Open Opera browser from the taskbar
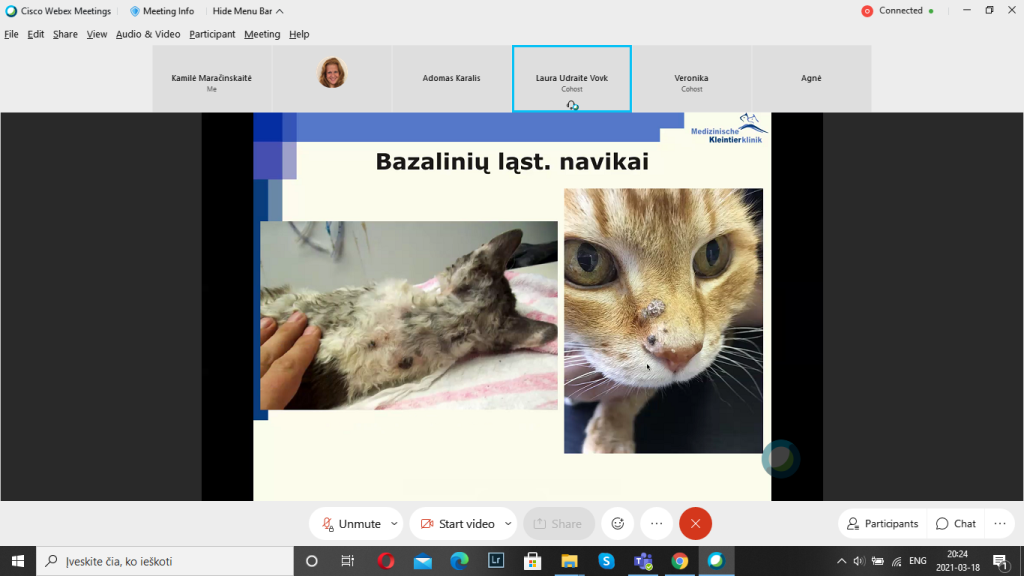Image resolution: width=1024 pixels, height=576 pixels. (386, 561)
